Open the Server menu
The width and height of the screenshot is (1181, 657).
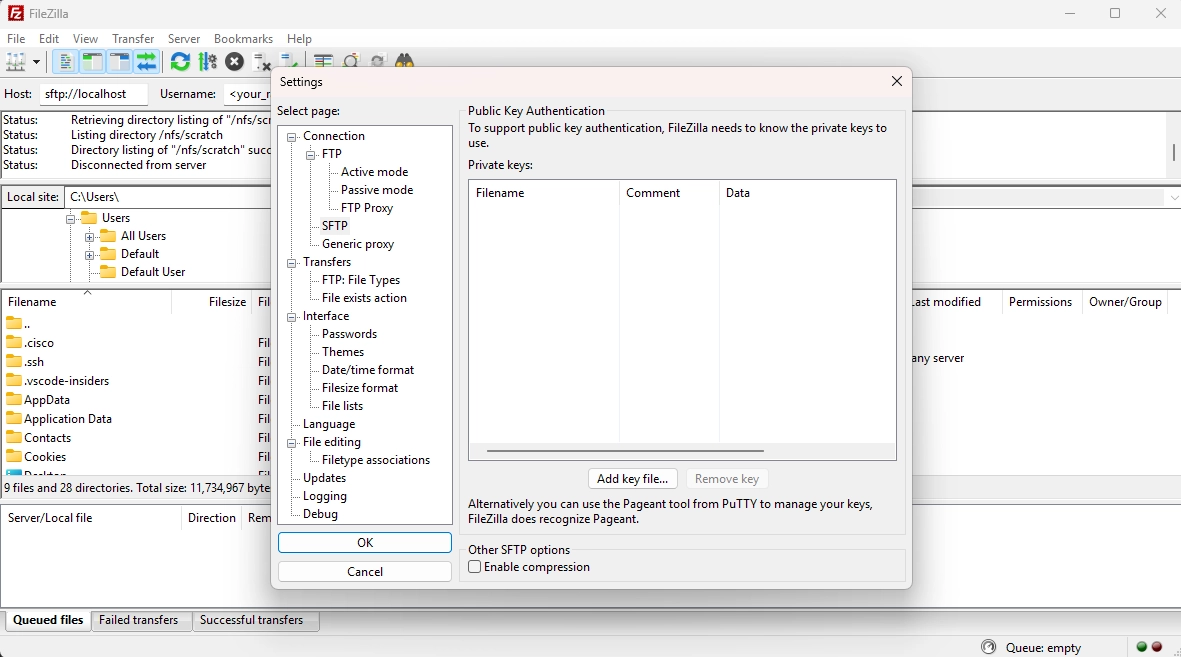click(184, 38)
